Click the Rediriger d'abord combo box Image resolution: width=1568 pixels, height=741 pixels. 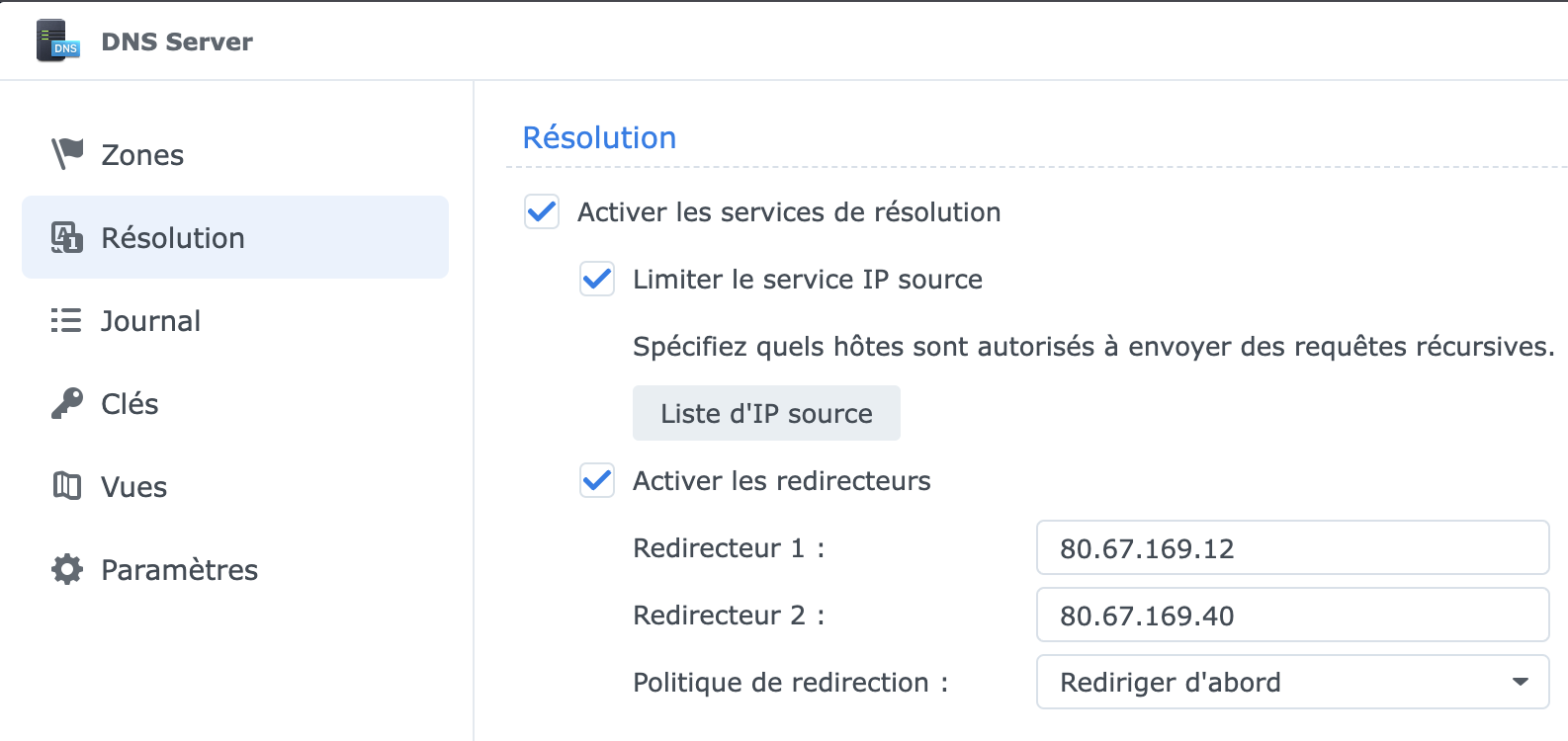(x=1275, y=682)
